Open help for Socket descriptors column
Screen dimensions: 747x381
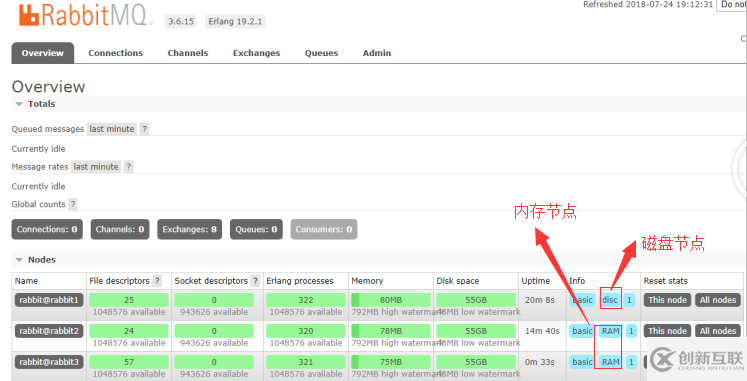pyautogui.click(x=255, y=281)
